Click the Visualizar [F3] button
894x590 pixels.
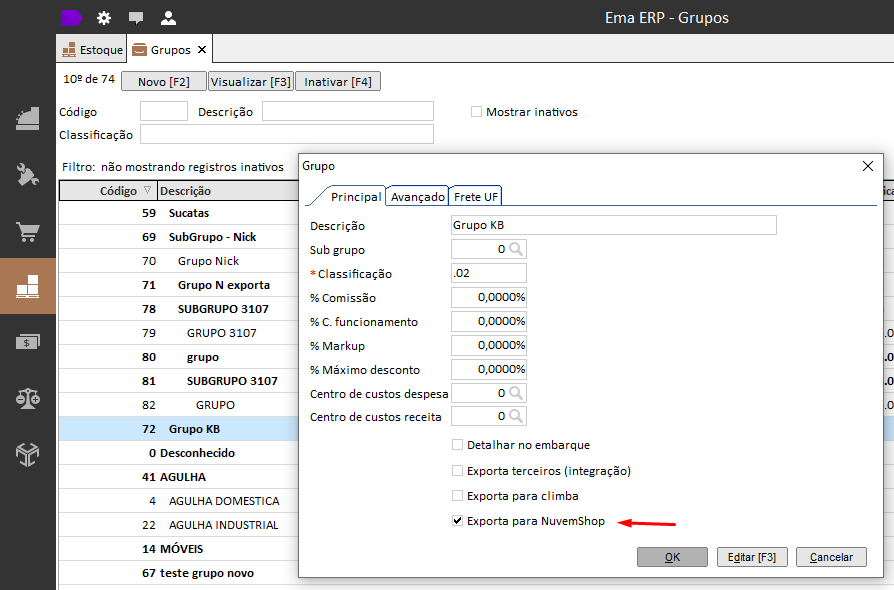click(x=251, y=82)
